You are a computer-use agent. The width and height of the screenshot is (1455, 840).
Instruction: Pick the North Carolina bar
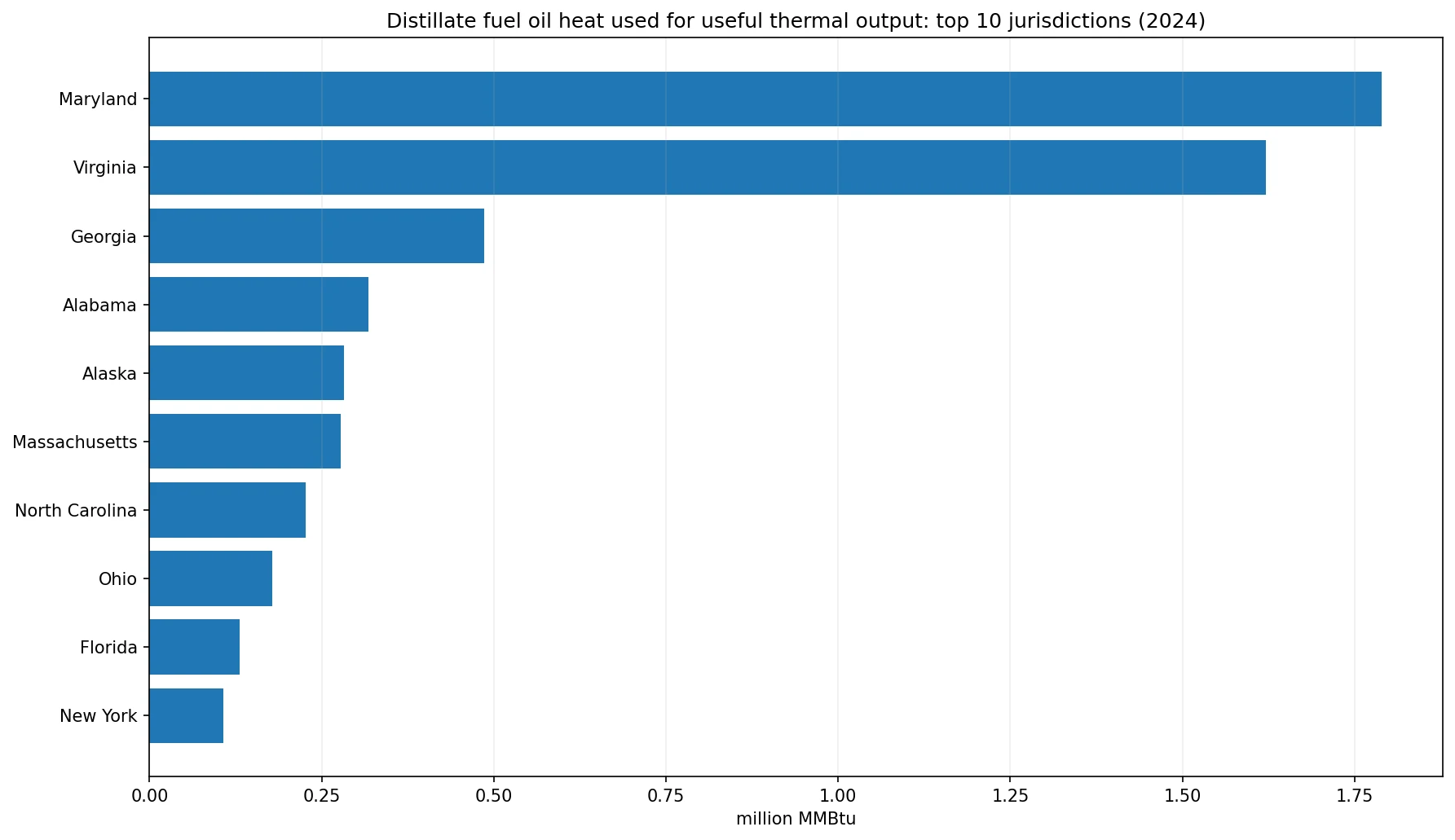coord(227,510)
